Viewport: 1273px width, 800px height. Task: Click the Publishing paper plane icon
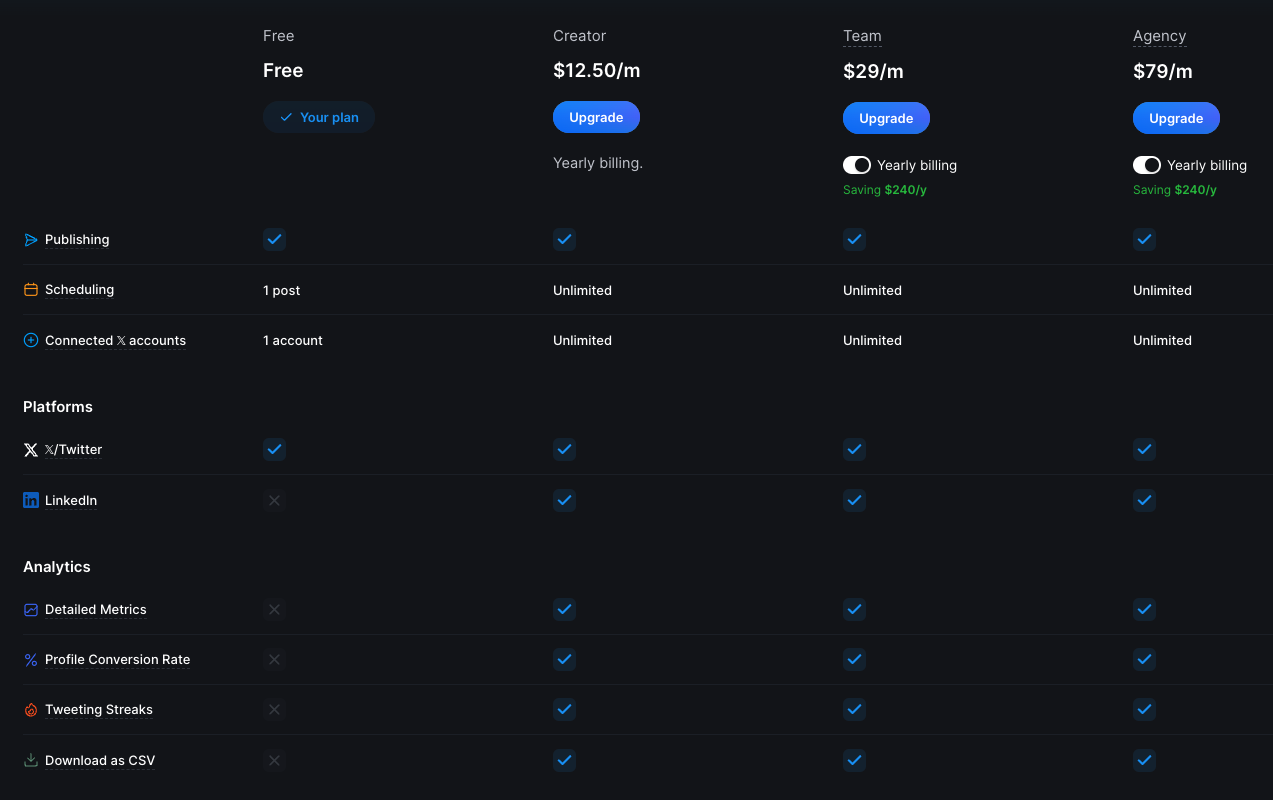[31, 240]
